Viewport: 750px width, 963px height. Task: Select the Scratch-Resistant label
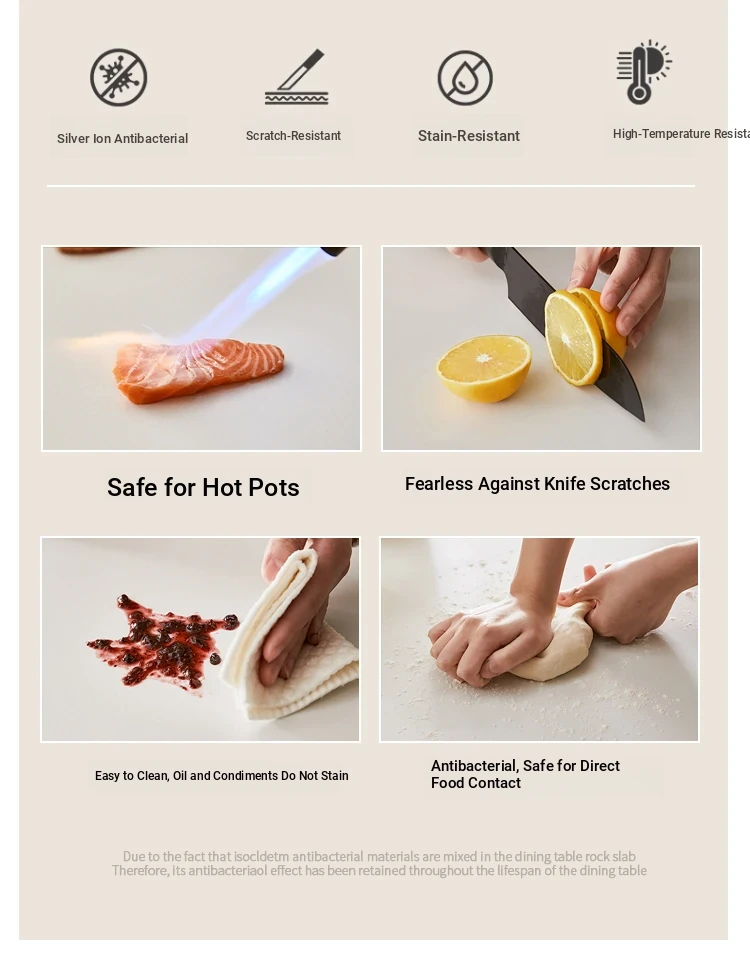pyautogui.click(x=293, y=136)
